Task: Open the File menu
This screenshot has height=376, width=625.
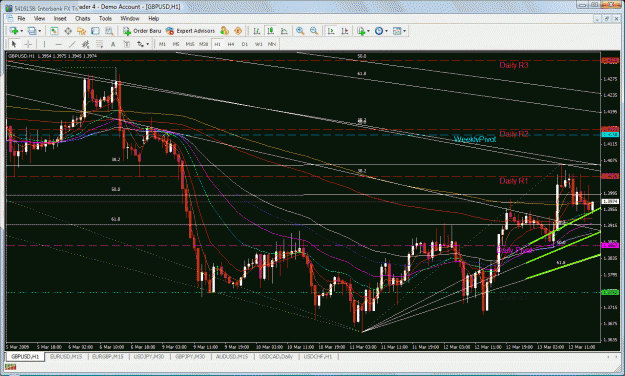Action: [21, 18]
